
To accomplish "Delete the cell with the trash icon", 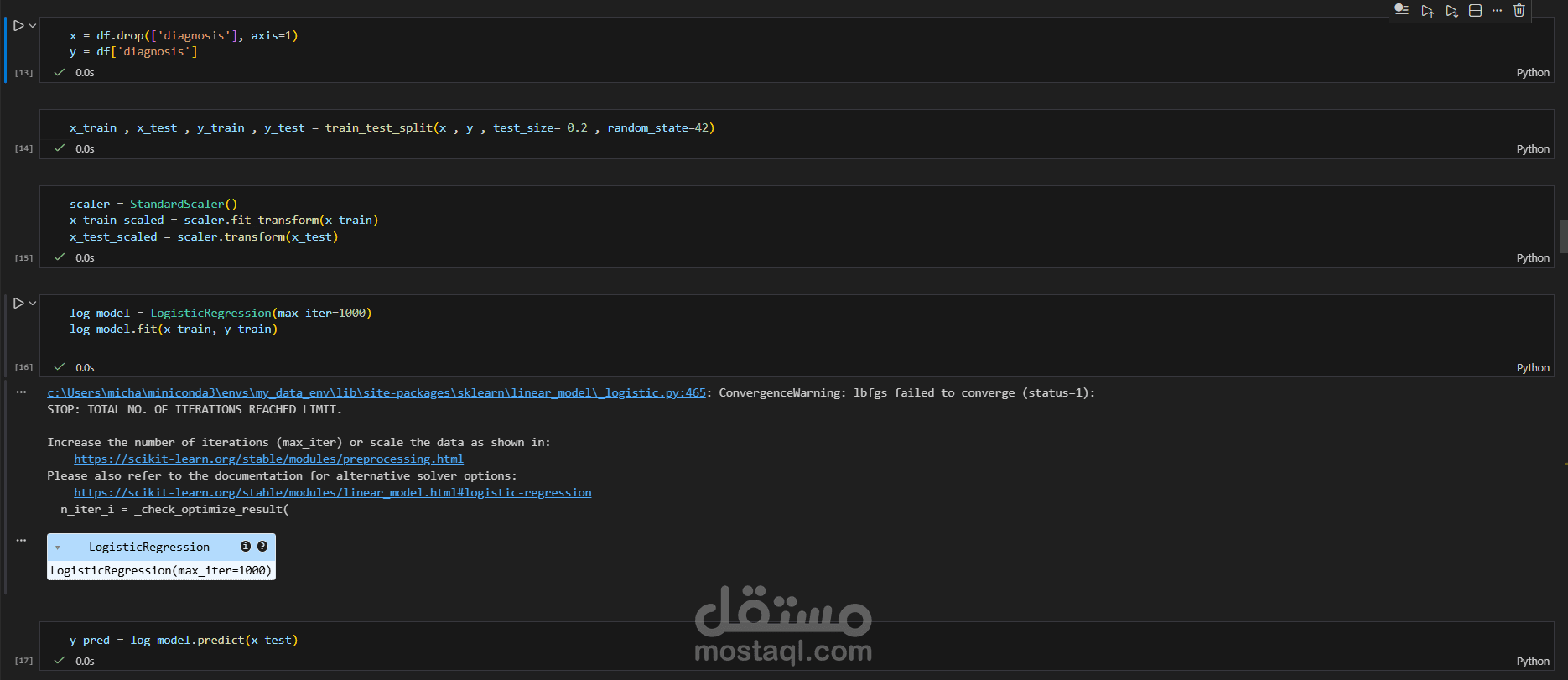I will coord(1519,11).
